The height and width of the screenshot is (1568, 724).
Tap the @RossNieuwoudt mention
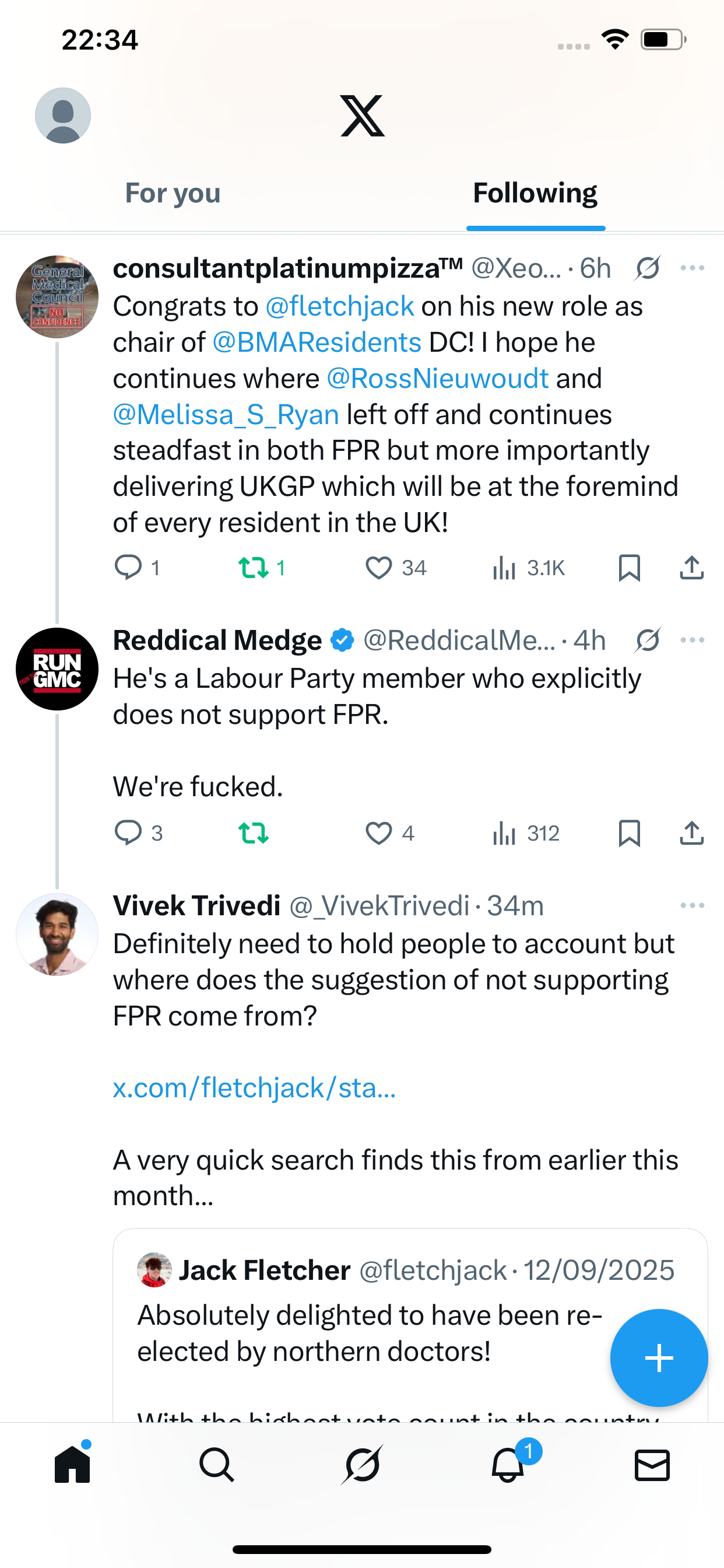point(437,379)
